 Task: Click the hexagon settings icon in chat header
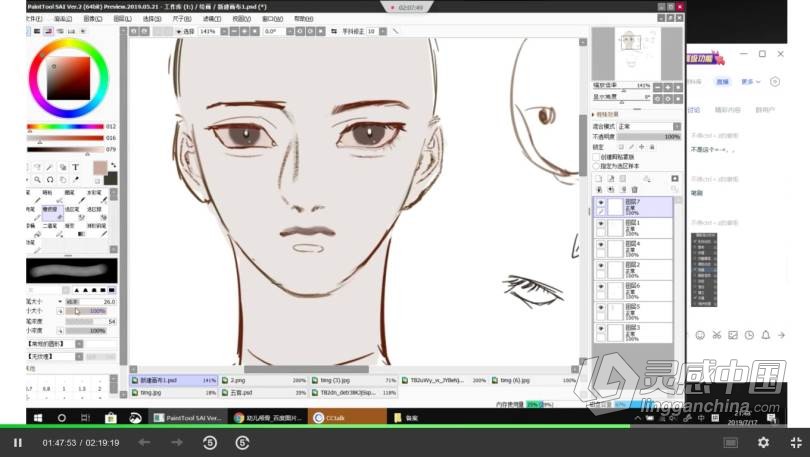coord(775,82)
